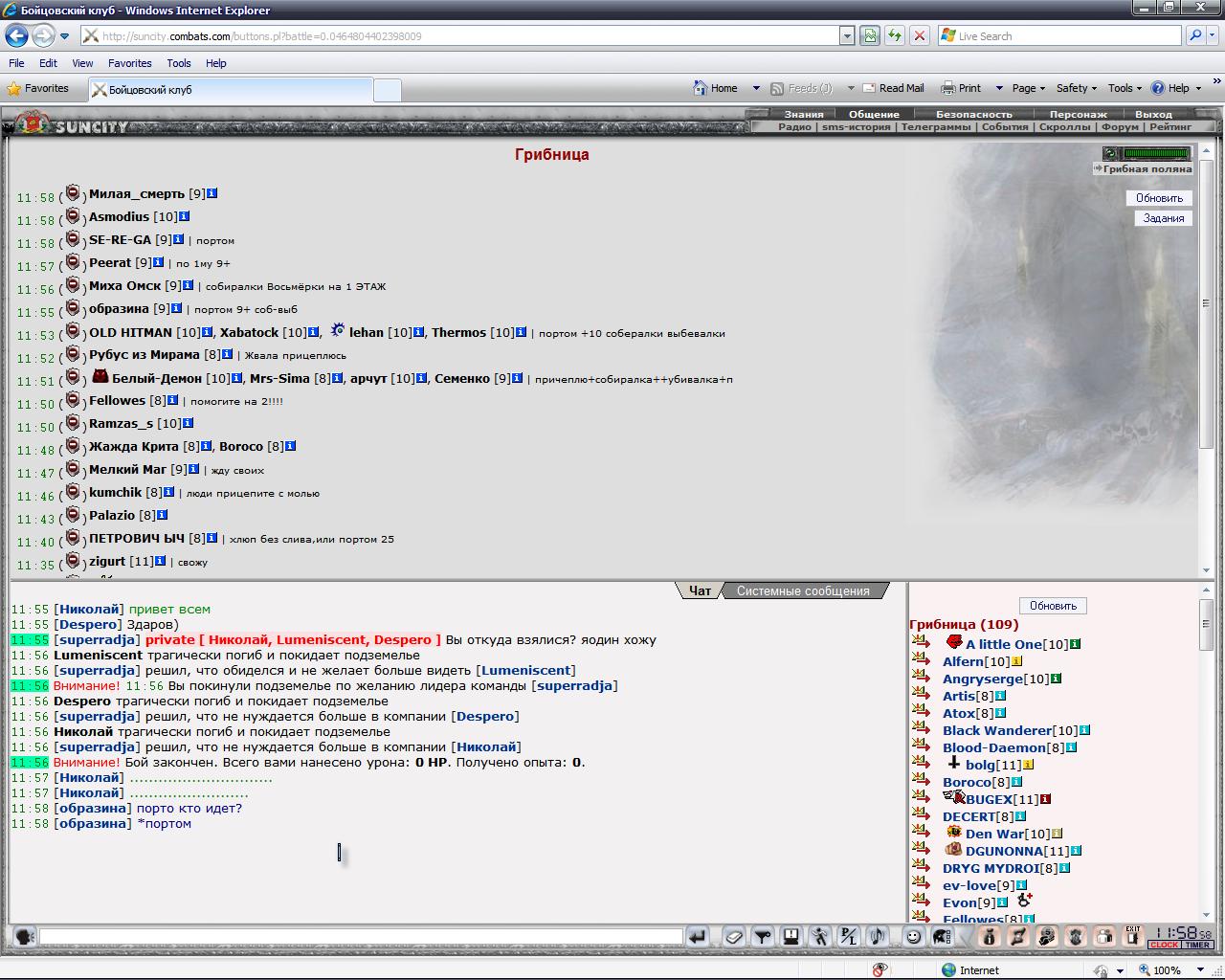Screen dimensions: 1225x980
Task: Click the info icon next to Palazio
Action: [x=162, y=515]
